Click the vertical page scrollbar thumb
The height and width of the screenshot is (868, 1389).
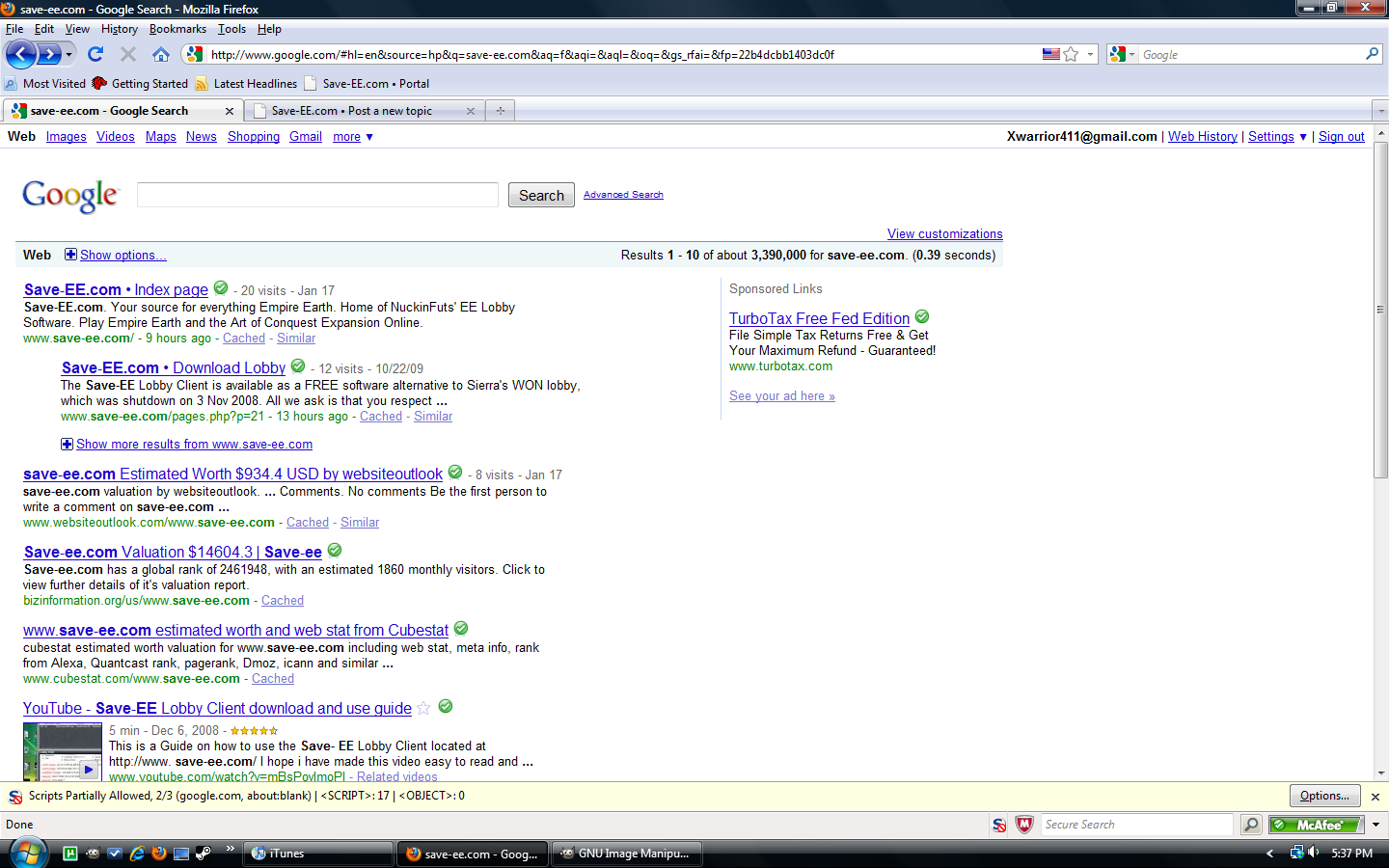coord(1380,311)
